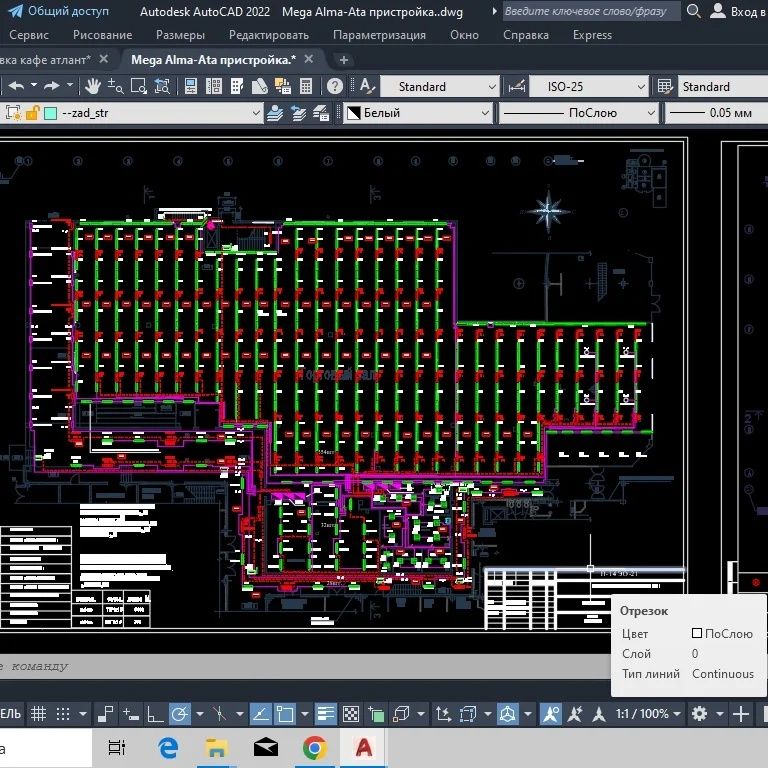Toggle Annotation Visibility in status bar
The image size is (768, 768).
pos(551,714)
